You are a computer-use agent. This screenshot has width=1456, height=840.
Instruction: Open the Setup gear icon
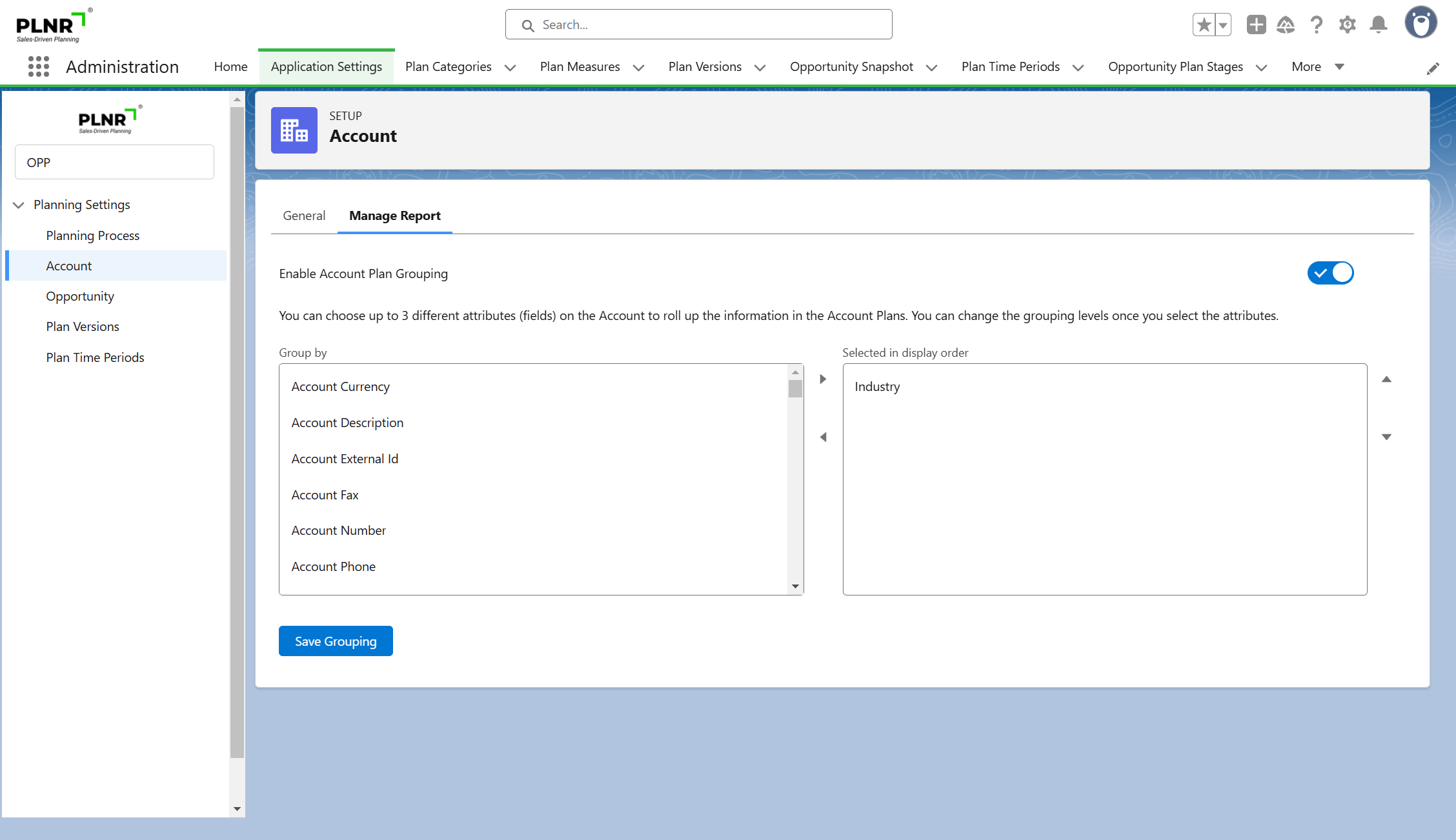[1347, 25]
